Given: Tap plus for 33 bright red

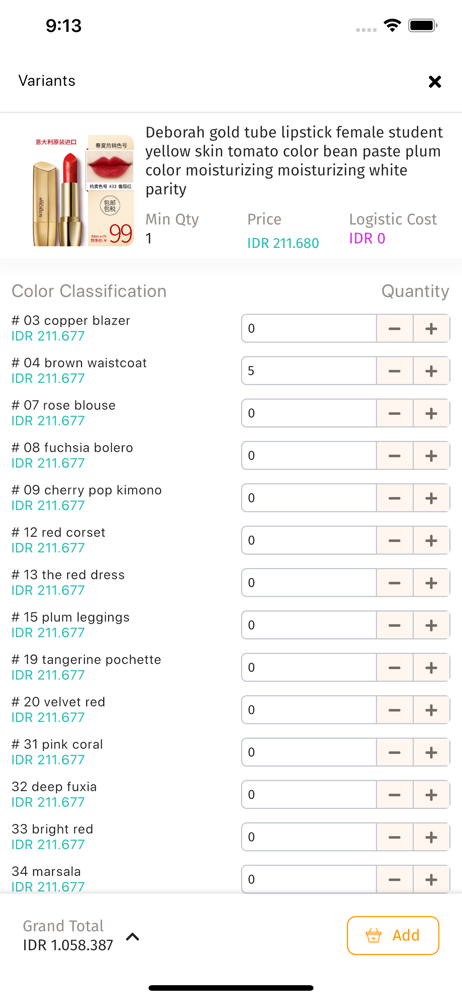Looking at the screenshot, I should 431,837.
